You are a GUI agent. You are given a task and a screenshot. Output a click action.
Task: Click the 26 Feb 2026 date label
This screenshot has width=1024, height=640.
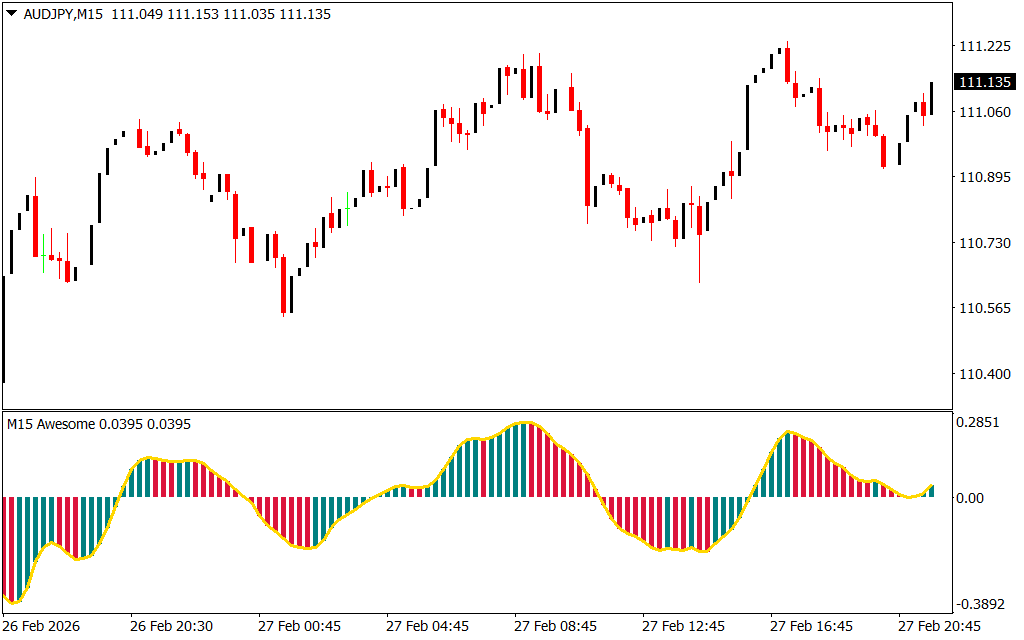click(x=41, y=626)
